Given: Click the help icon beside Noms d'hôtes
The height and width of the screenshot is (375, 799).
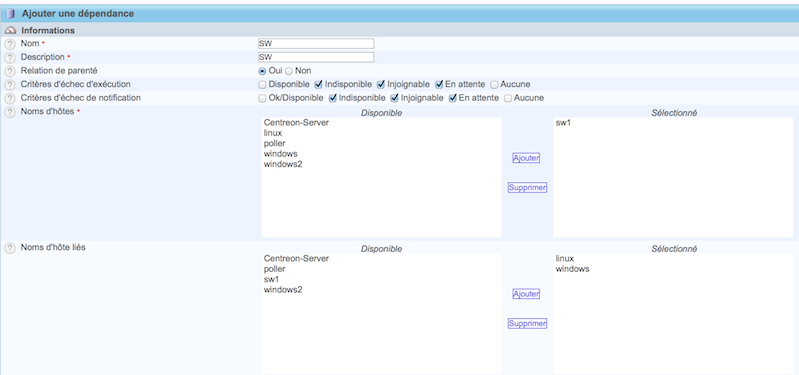Looking at the screenshot, I should (x=10, y=112).
